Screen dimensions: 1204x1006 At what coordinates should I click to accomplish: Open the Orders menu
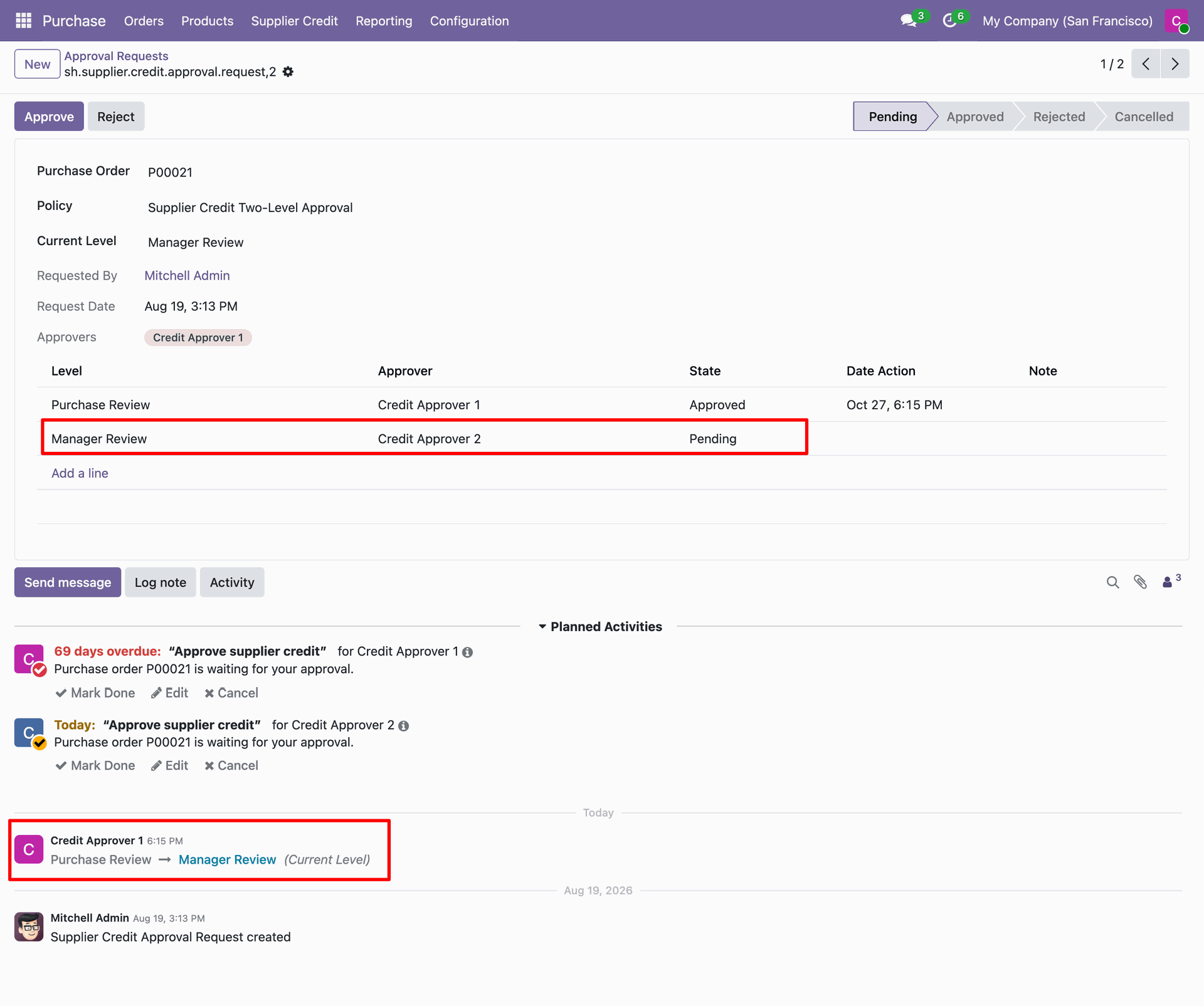coord(144,21)
